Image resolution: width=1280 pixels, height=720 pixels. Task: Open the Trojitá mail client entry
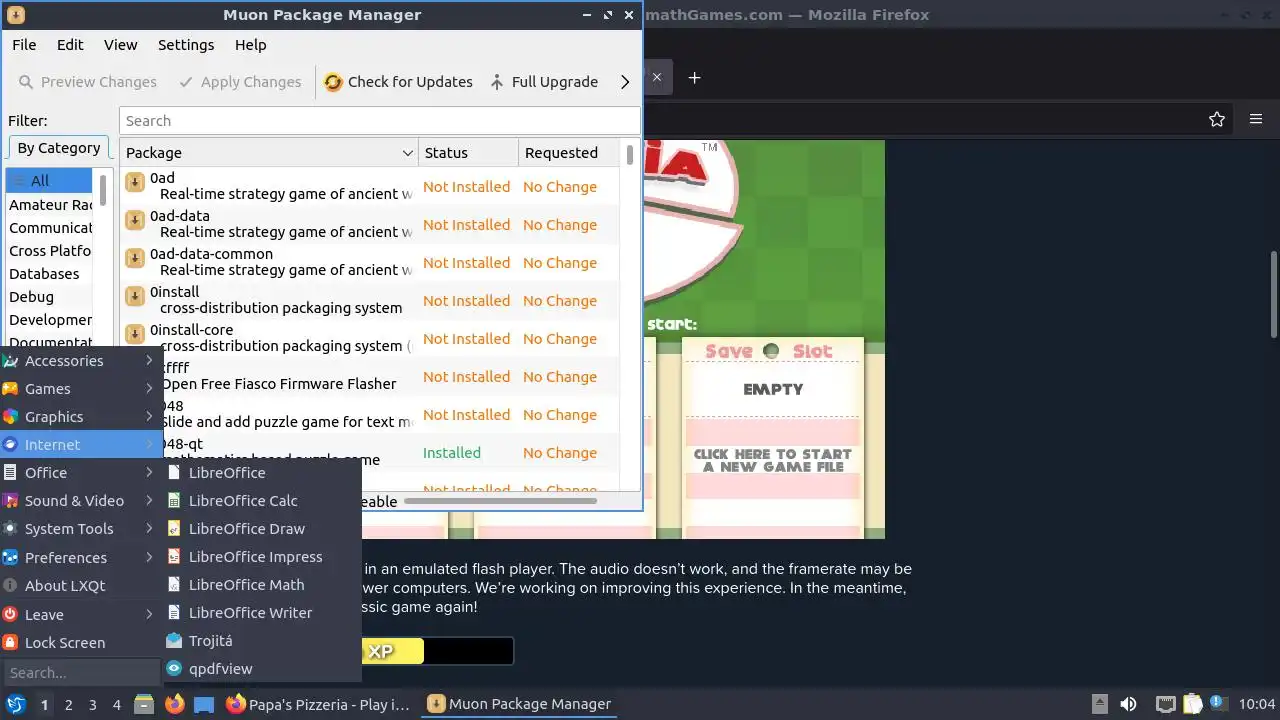pyautogui.click(x=261, y=641)
